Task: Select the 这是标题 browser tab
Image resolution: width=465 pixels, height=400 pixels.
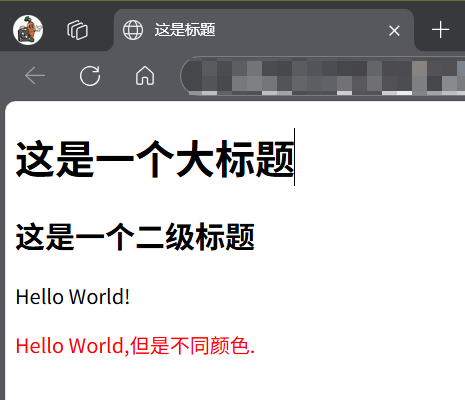Action: [264, 30]
